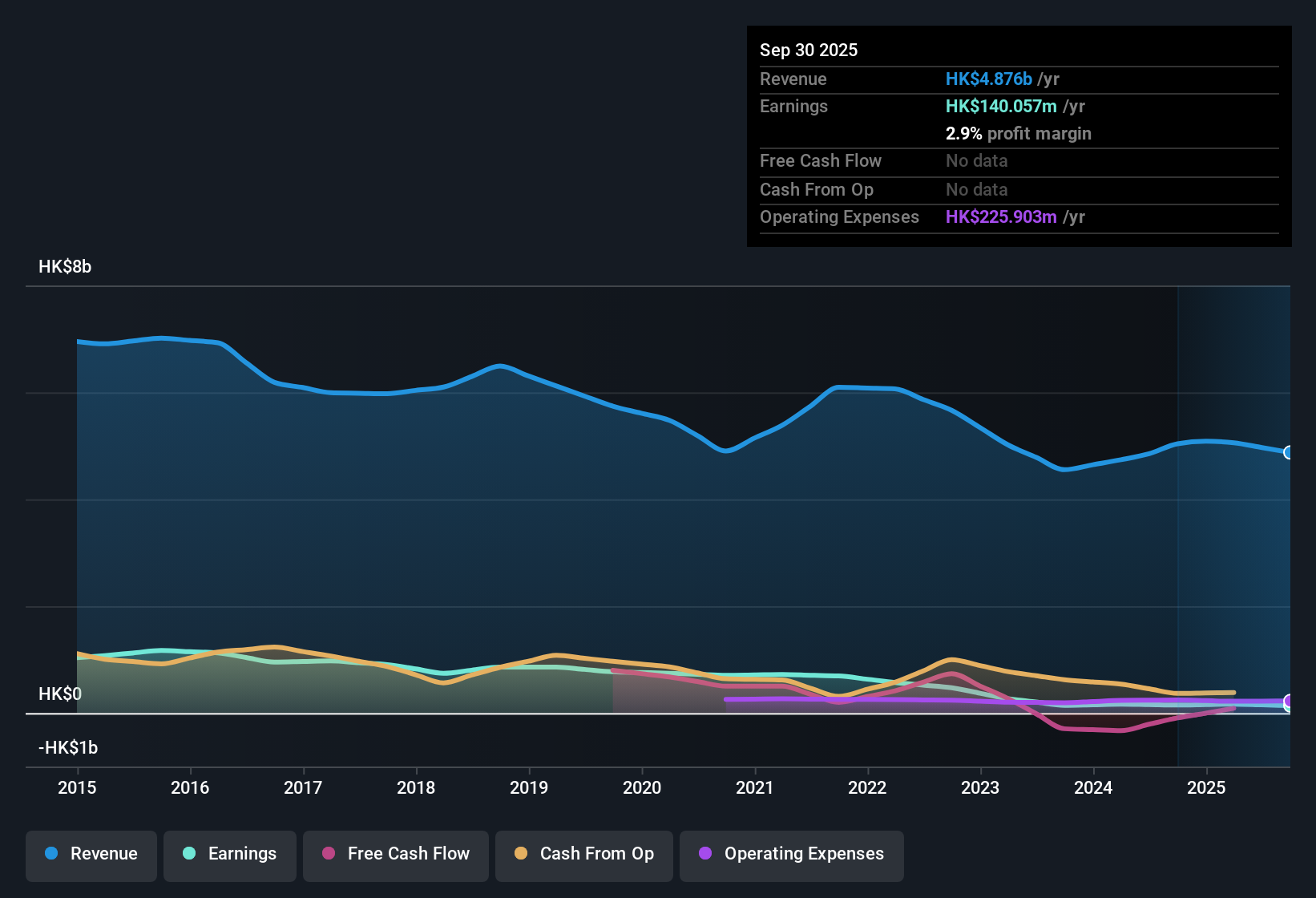1316x898 pixels.
Task: Select the 2025 year label on axis
Action: [x=1207, y=788]
